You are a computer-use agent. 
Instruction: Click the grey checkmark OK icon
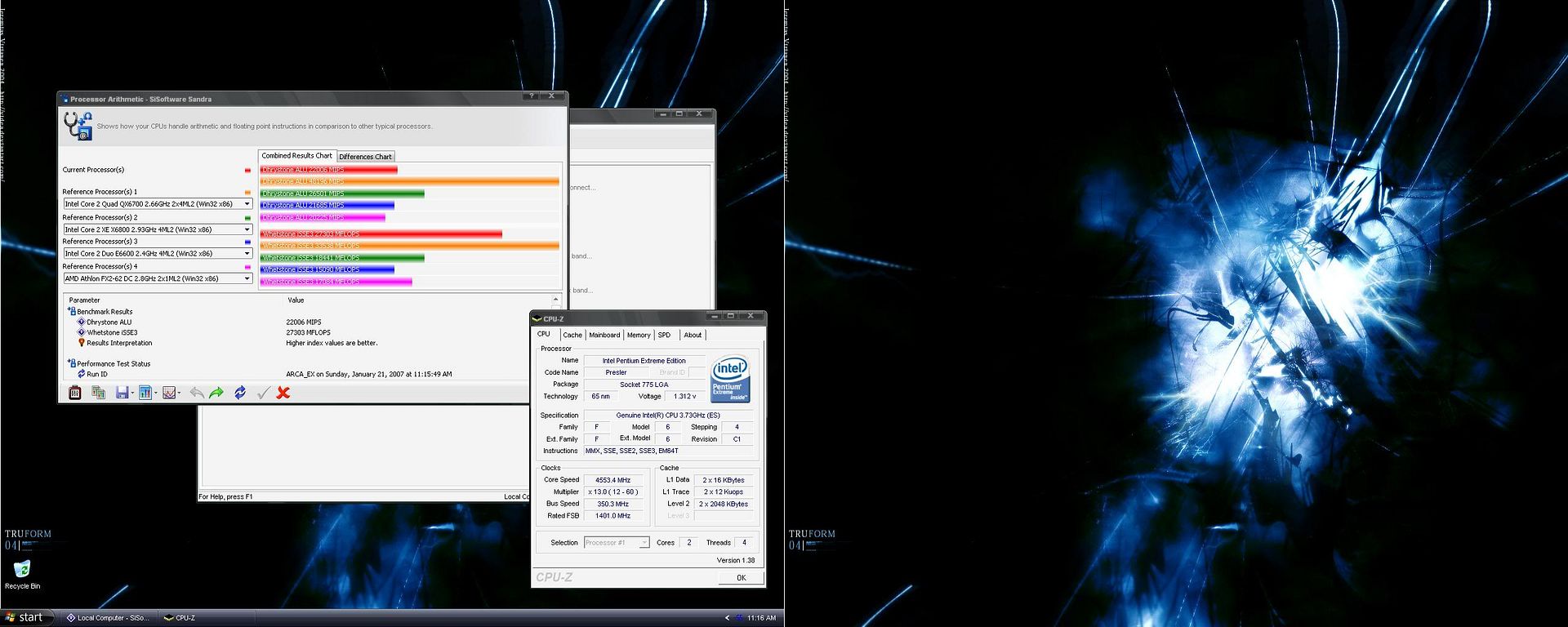coord(263,393)
